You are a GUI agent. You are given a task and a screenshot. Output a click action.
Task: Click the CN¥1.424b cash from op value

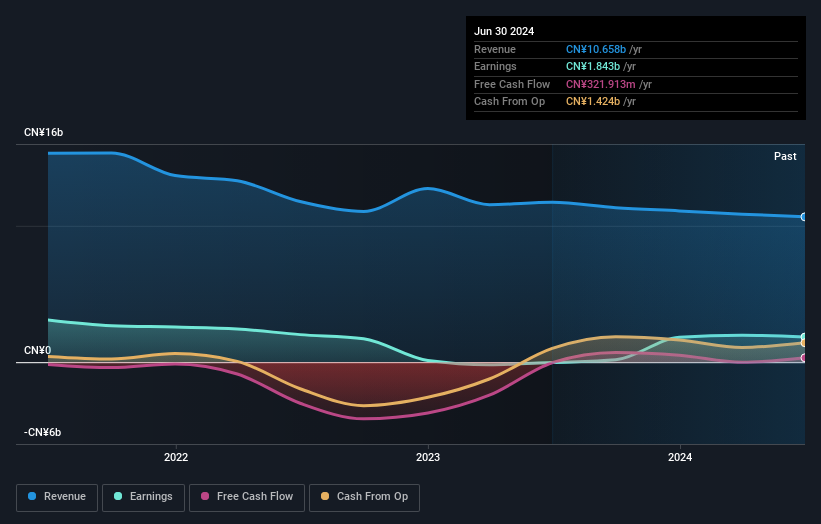click(x=593, y=102)
